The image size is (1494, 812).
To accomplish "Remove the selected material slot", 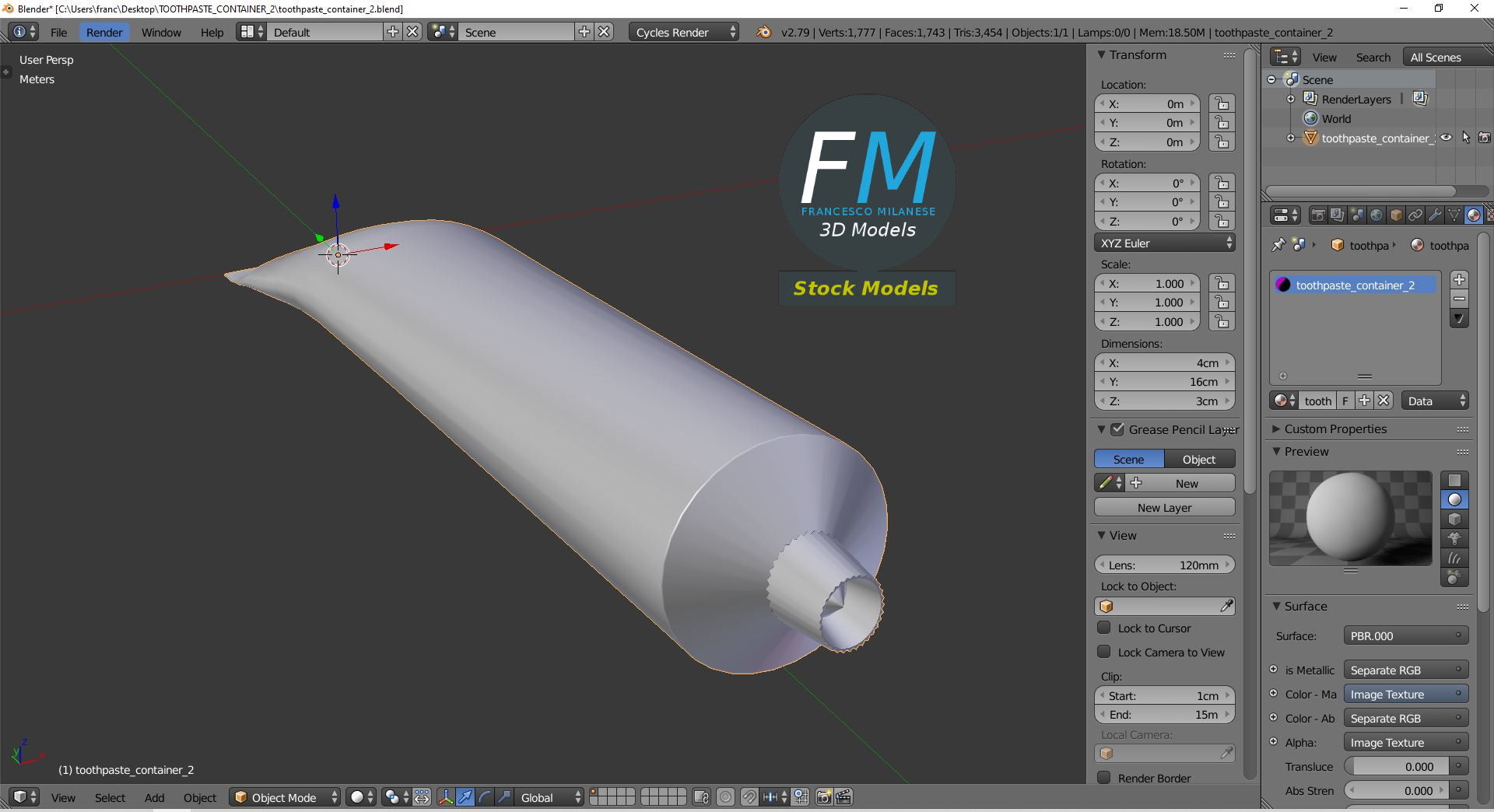I will pos(1460,299).
